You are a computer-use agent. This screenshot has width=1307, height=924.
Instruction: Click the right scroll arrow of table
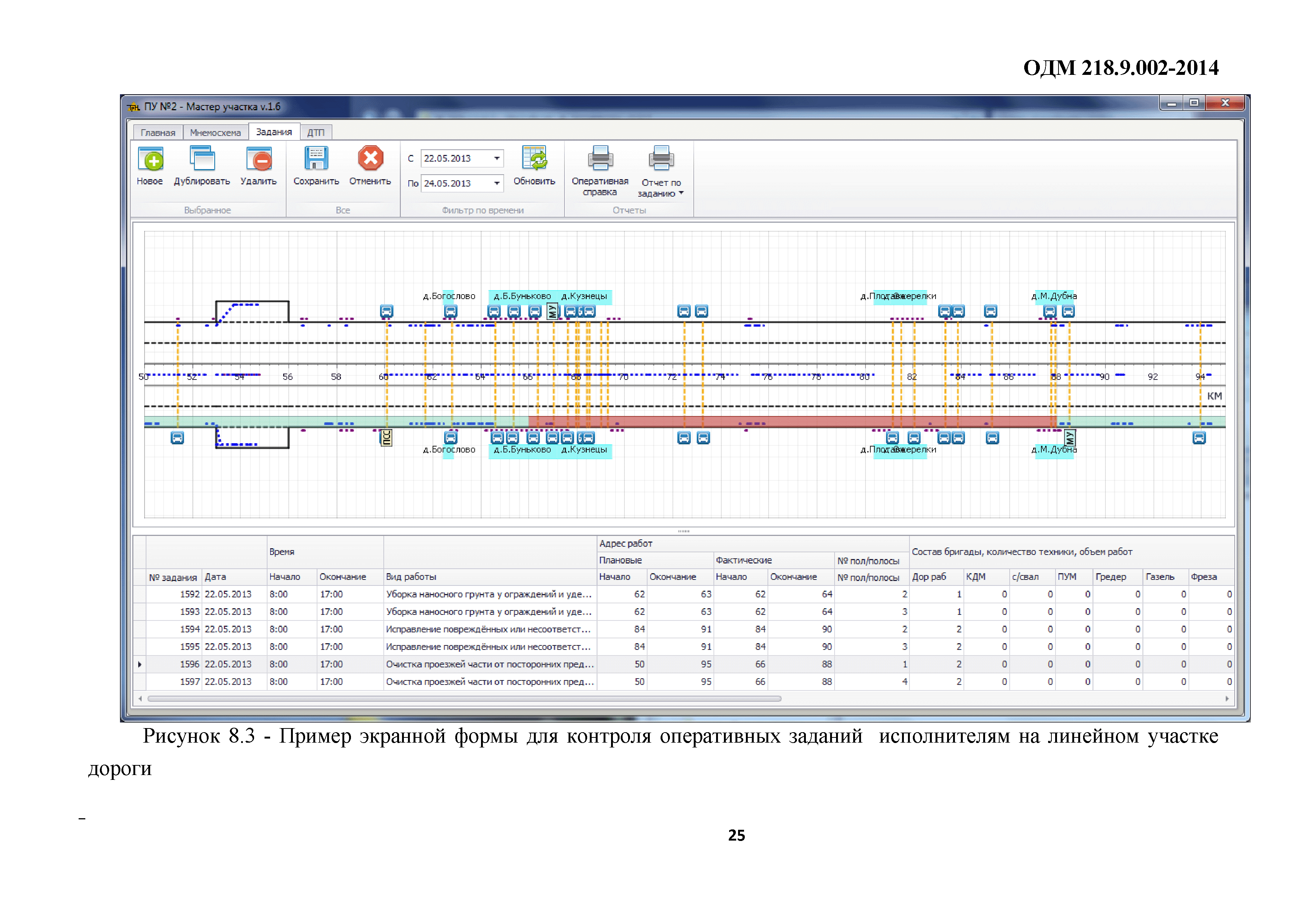pos(1227,699)
